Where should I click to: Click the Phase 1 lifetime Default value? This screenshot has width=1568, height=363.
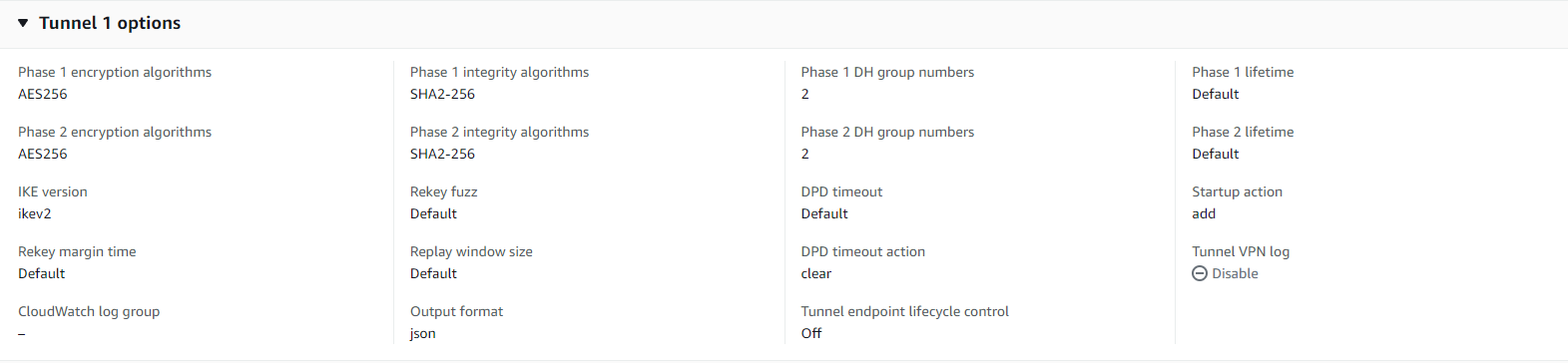[1216, 94]
